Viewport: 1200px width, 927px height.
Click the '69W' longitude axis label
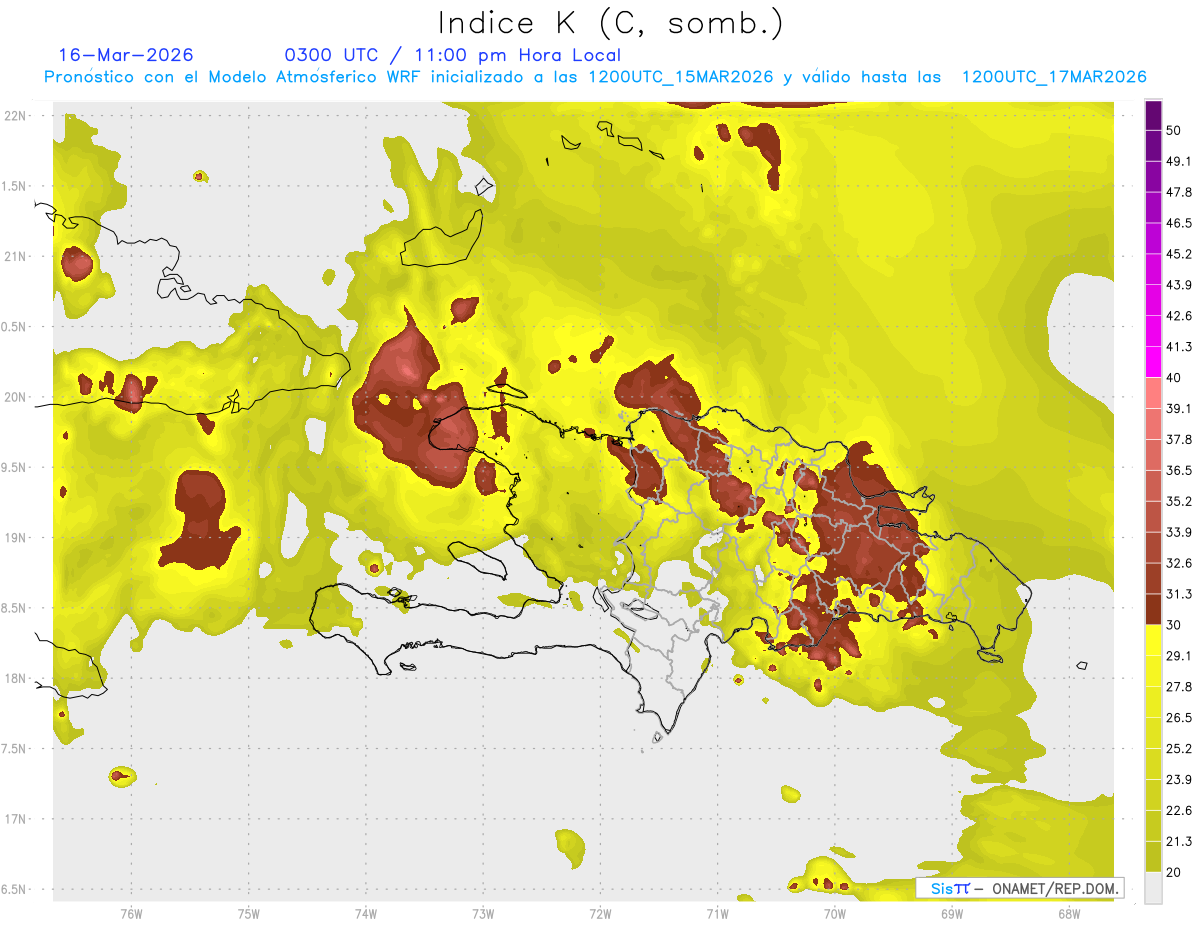coord(952,913)
